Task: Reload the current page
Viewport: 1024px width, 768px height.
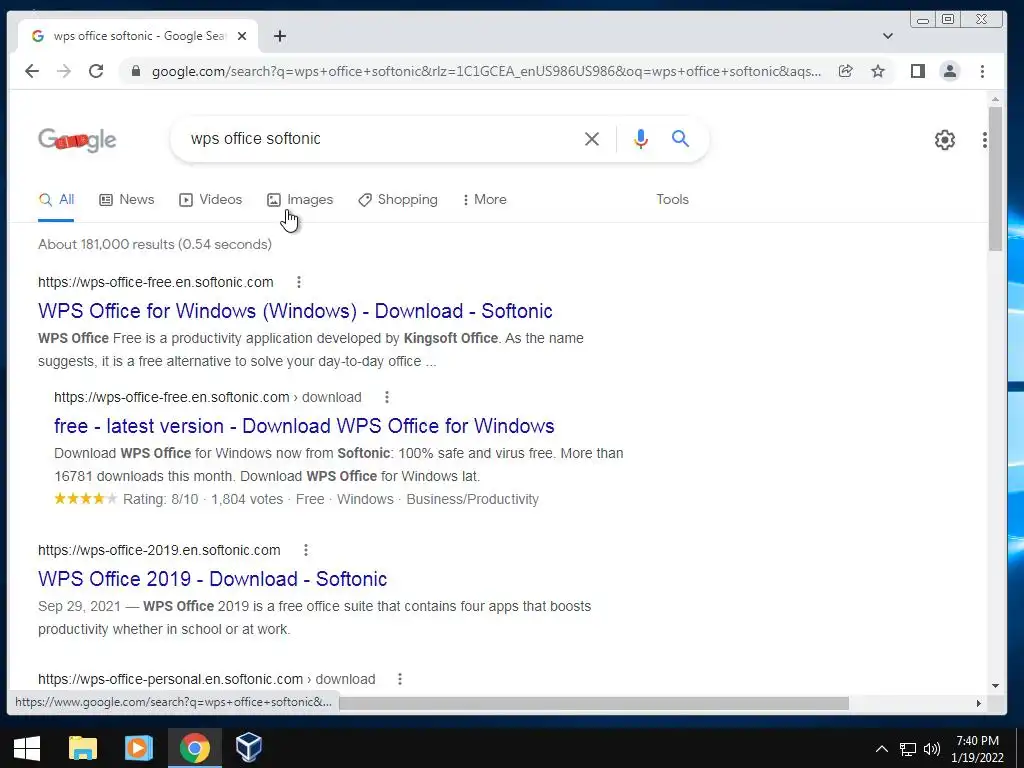Action: pyautogui.click(x=96, y=71)
